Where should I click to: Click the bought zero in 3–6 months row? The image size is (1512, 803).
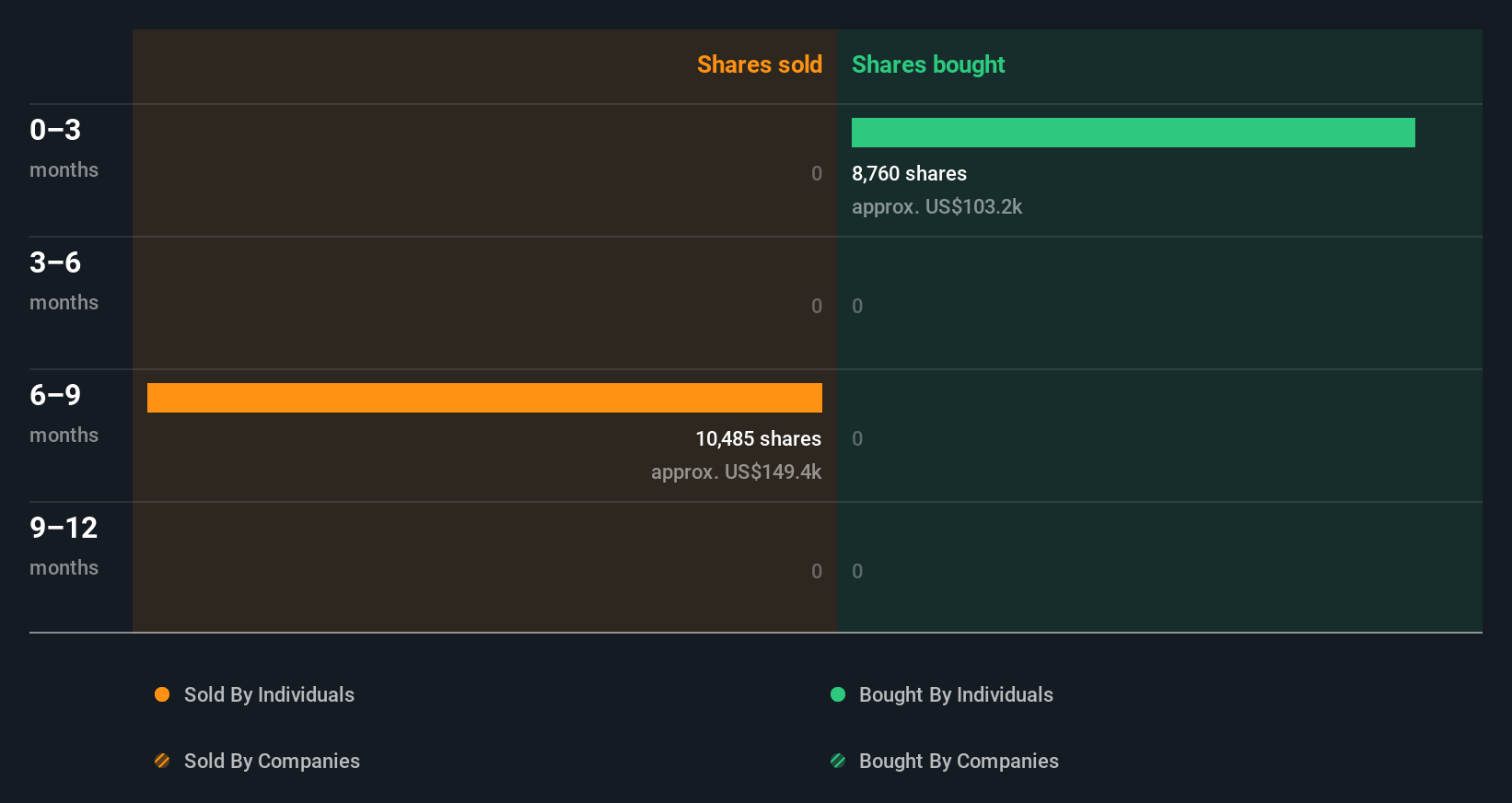click(857, 306)
